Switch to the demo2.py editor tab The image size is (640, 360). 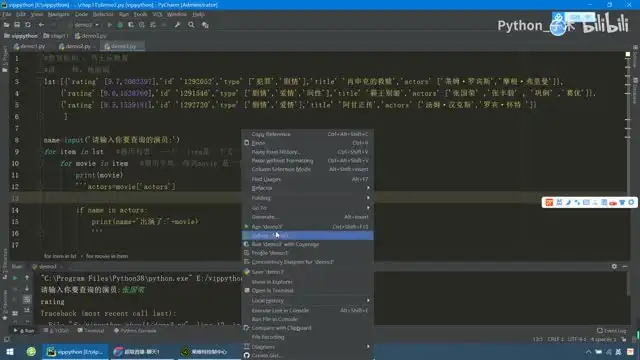75,47
